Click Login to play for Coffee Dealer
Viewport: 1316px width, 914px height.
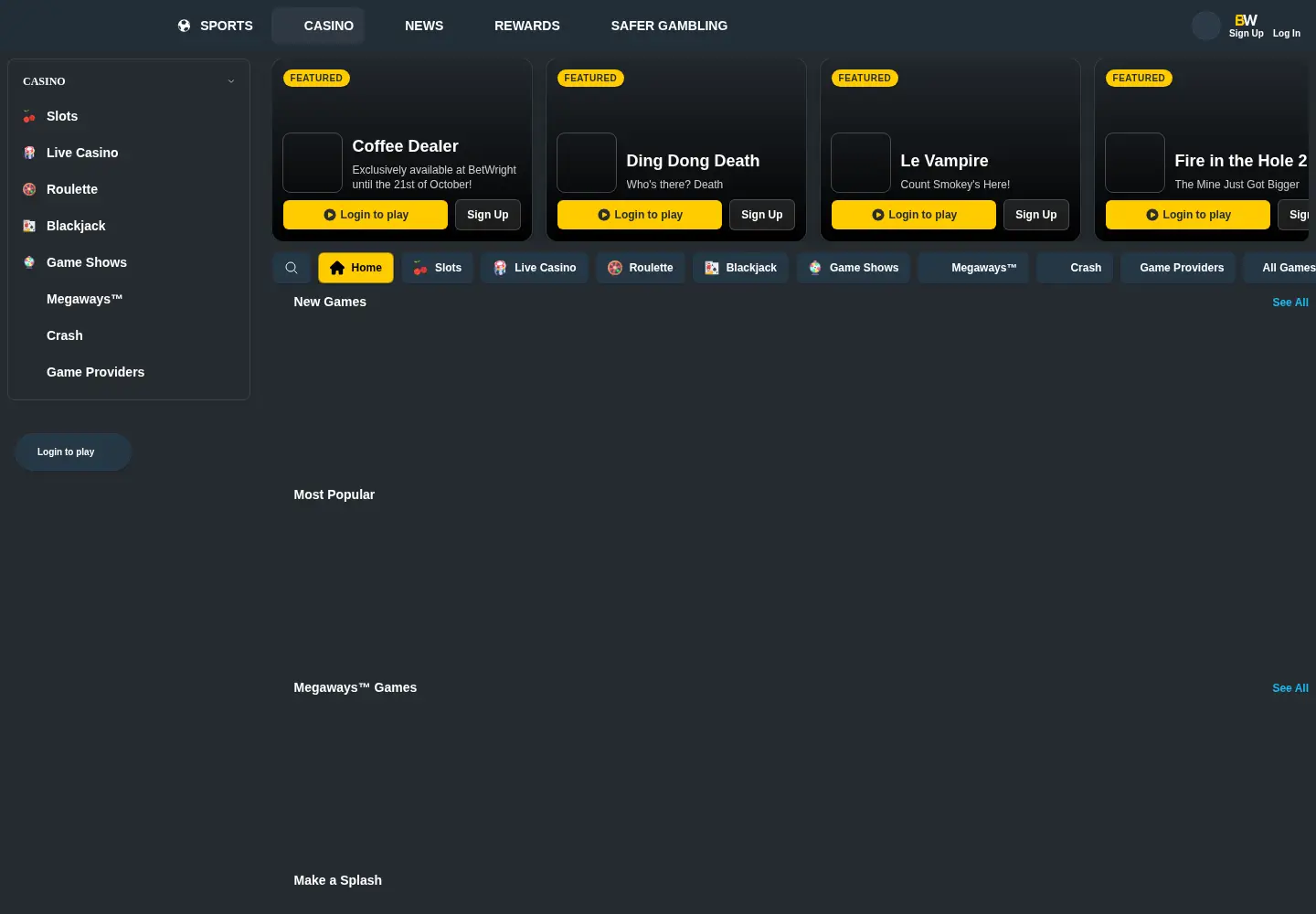click(x=366, y=215)
